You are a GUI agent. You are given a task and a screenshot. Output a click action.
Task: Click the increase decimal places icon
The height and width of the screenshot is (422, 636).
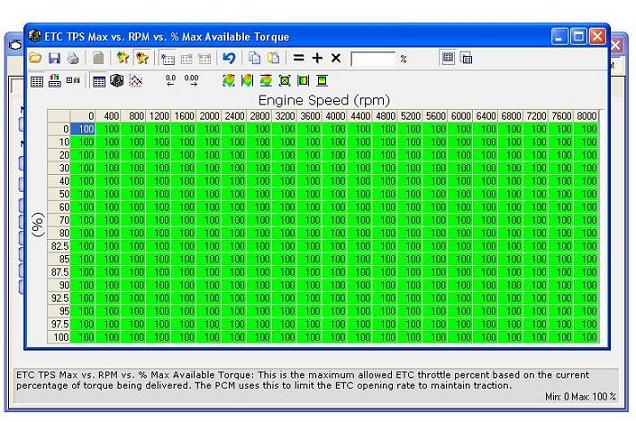click(191, 81)
